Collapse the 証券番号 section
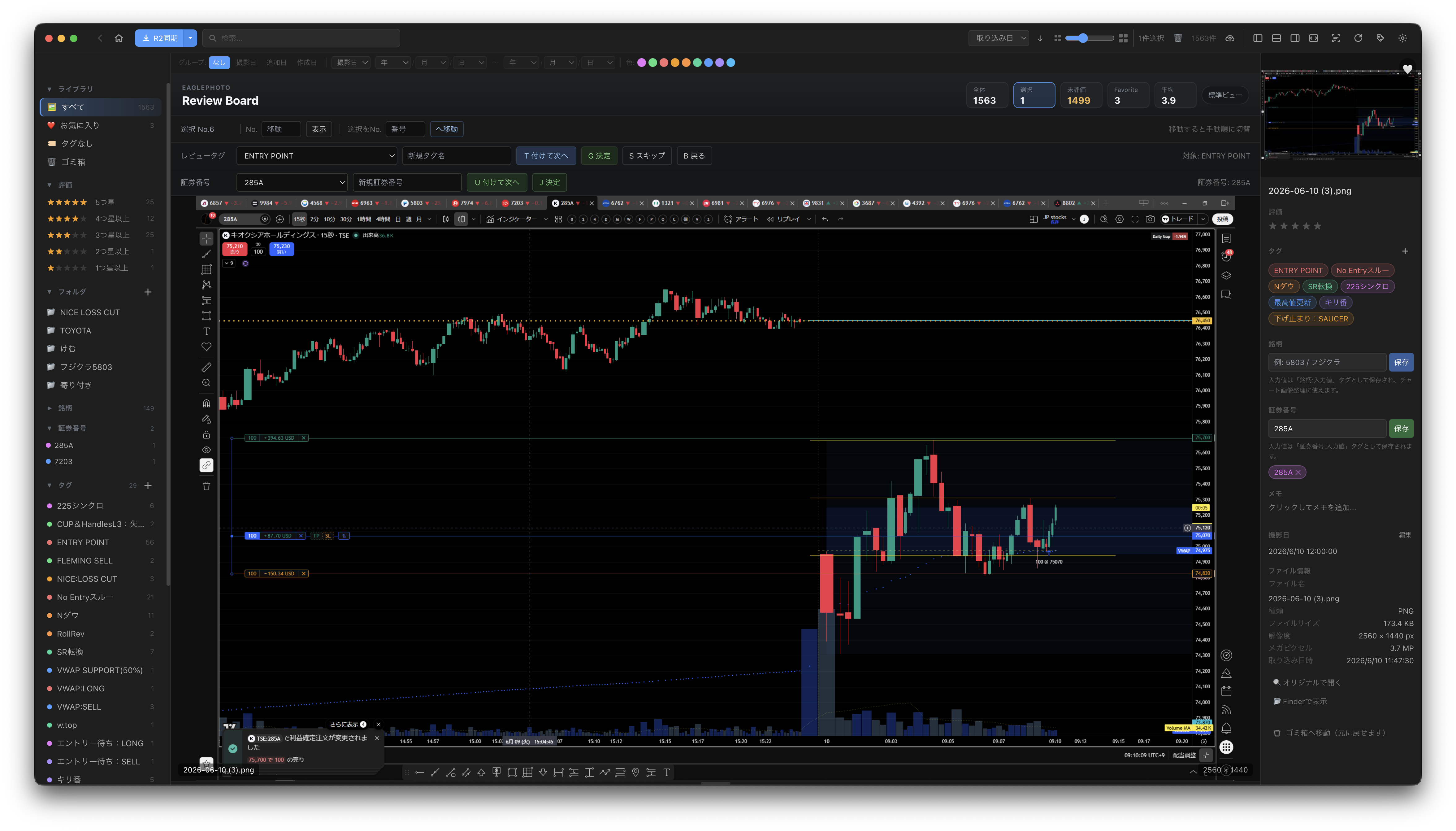This screenshot has height=831, width=1456. point(50,428)
